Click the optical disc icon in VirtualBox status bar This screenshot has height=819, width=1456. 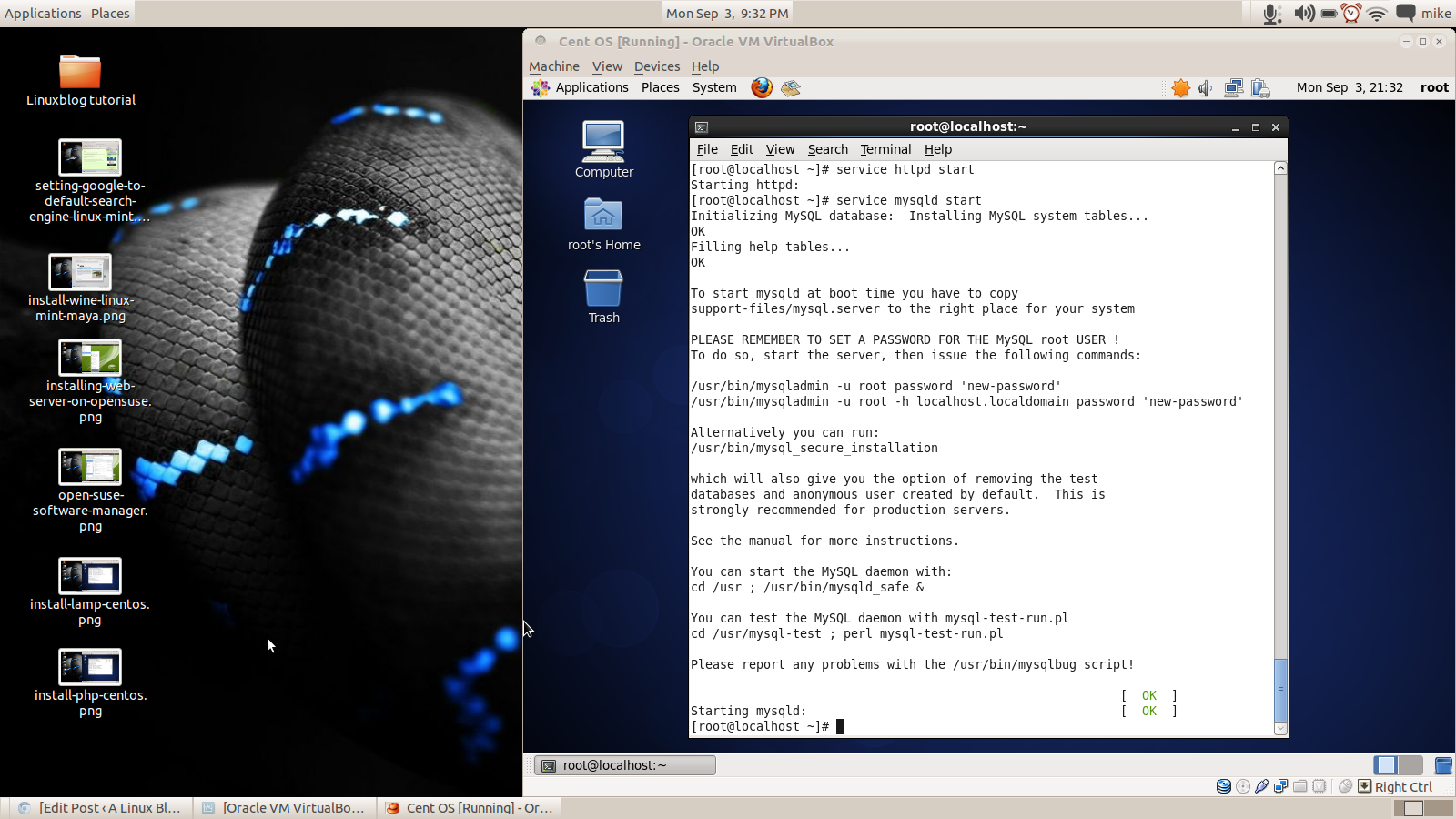click(x=1243, y=786)
